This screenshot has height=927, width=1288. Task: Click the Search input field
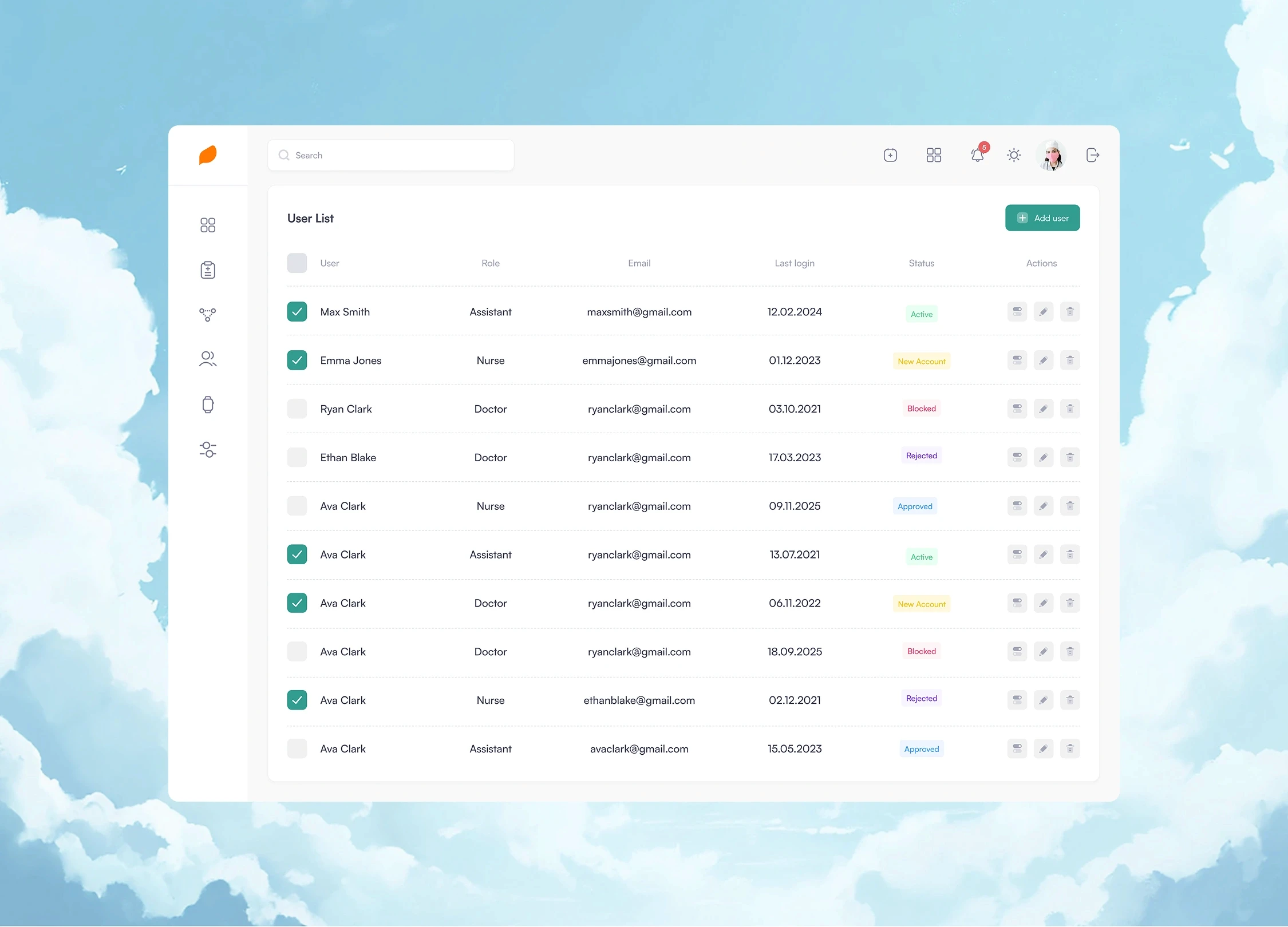point(390,155)
